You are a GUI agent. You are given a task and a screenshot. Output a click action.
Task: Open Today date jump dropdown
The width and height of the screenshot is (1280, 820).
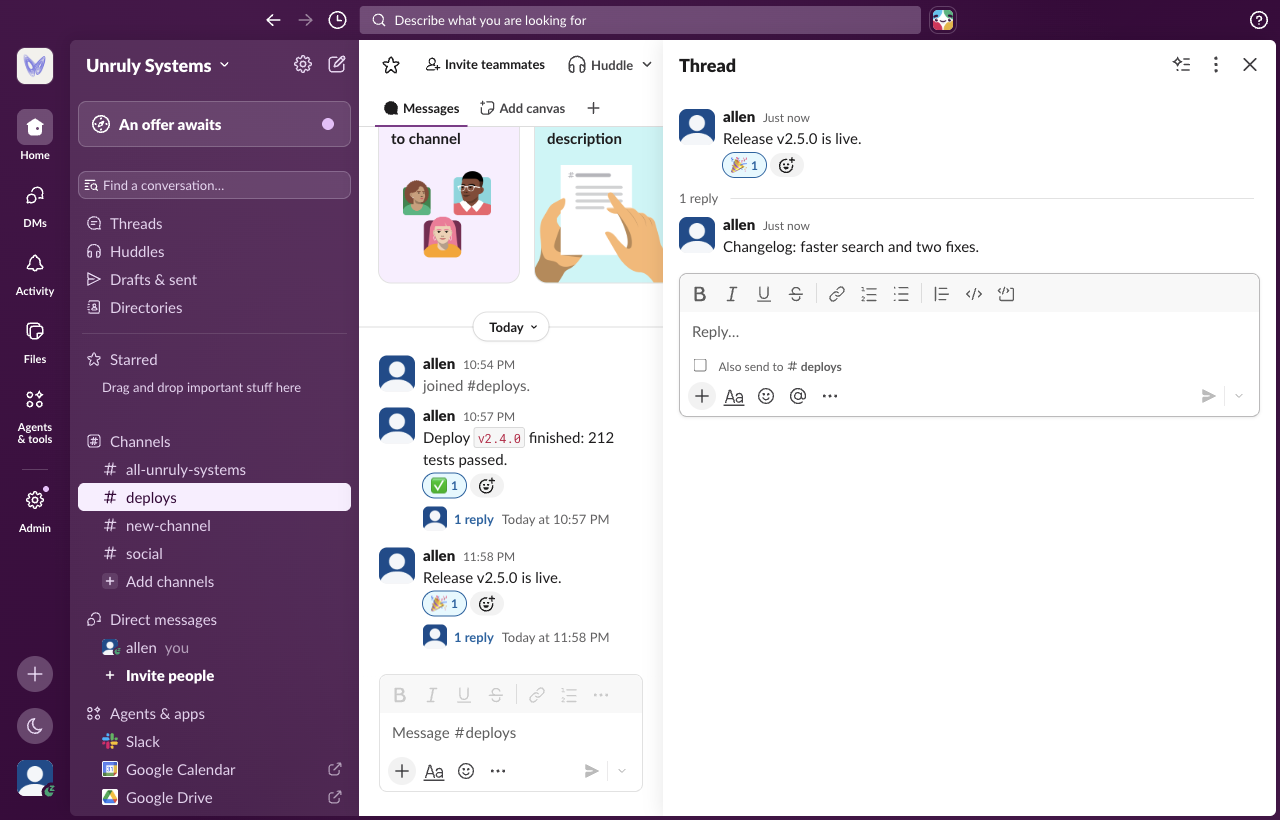tap(511, 327)
